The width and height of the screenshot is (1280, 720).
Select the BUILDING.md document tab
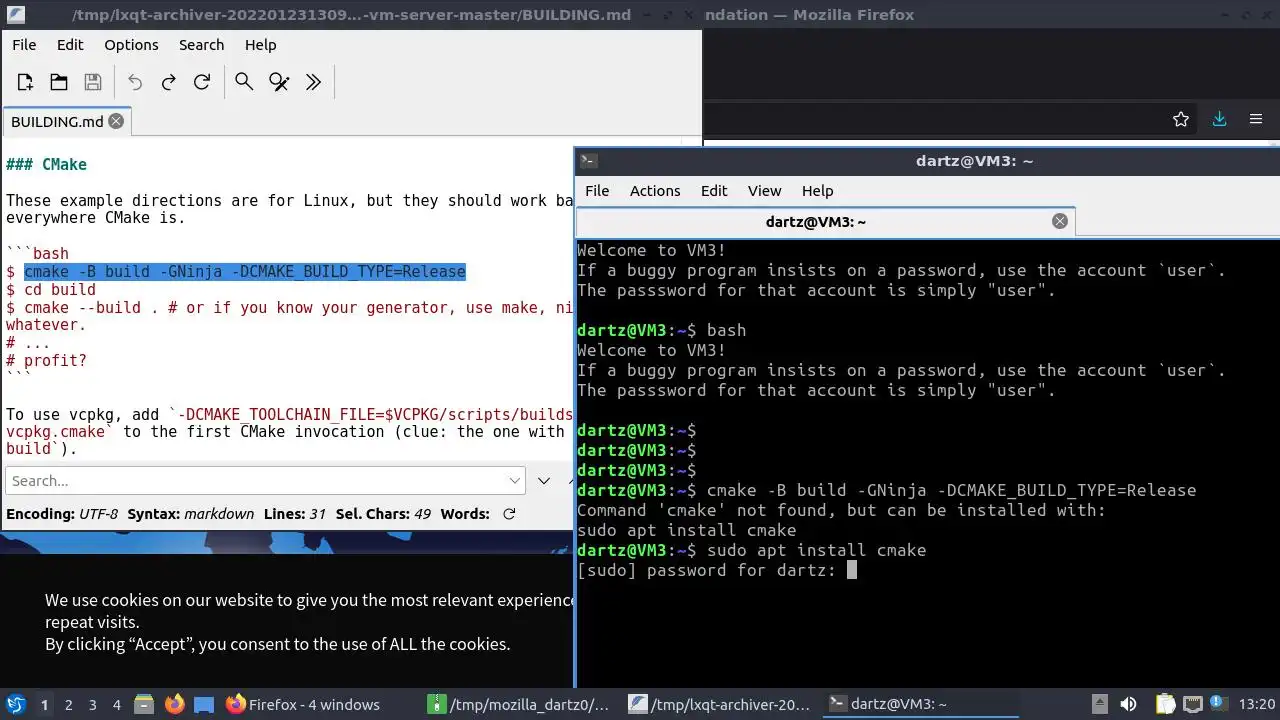click(x=67, y=121)
